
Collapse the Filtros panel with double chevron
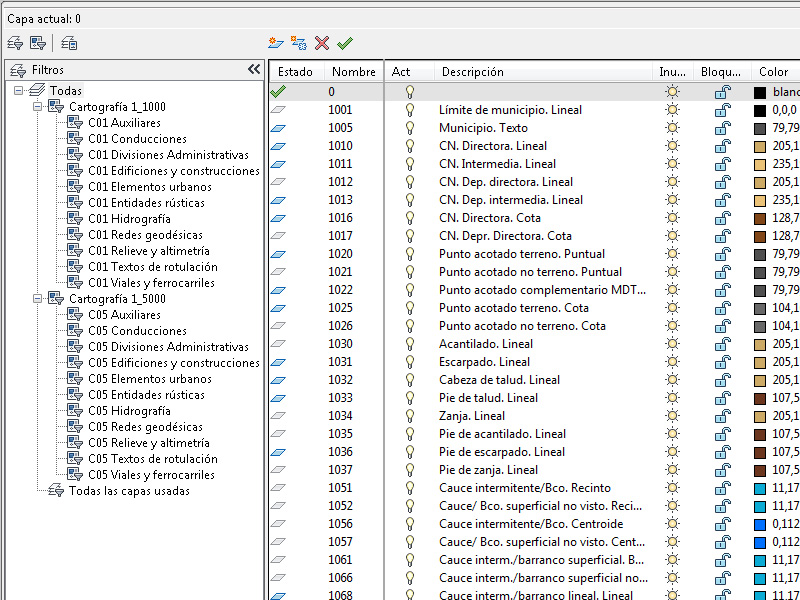point(254,70)
